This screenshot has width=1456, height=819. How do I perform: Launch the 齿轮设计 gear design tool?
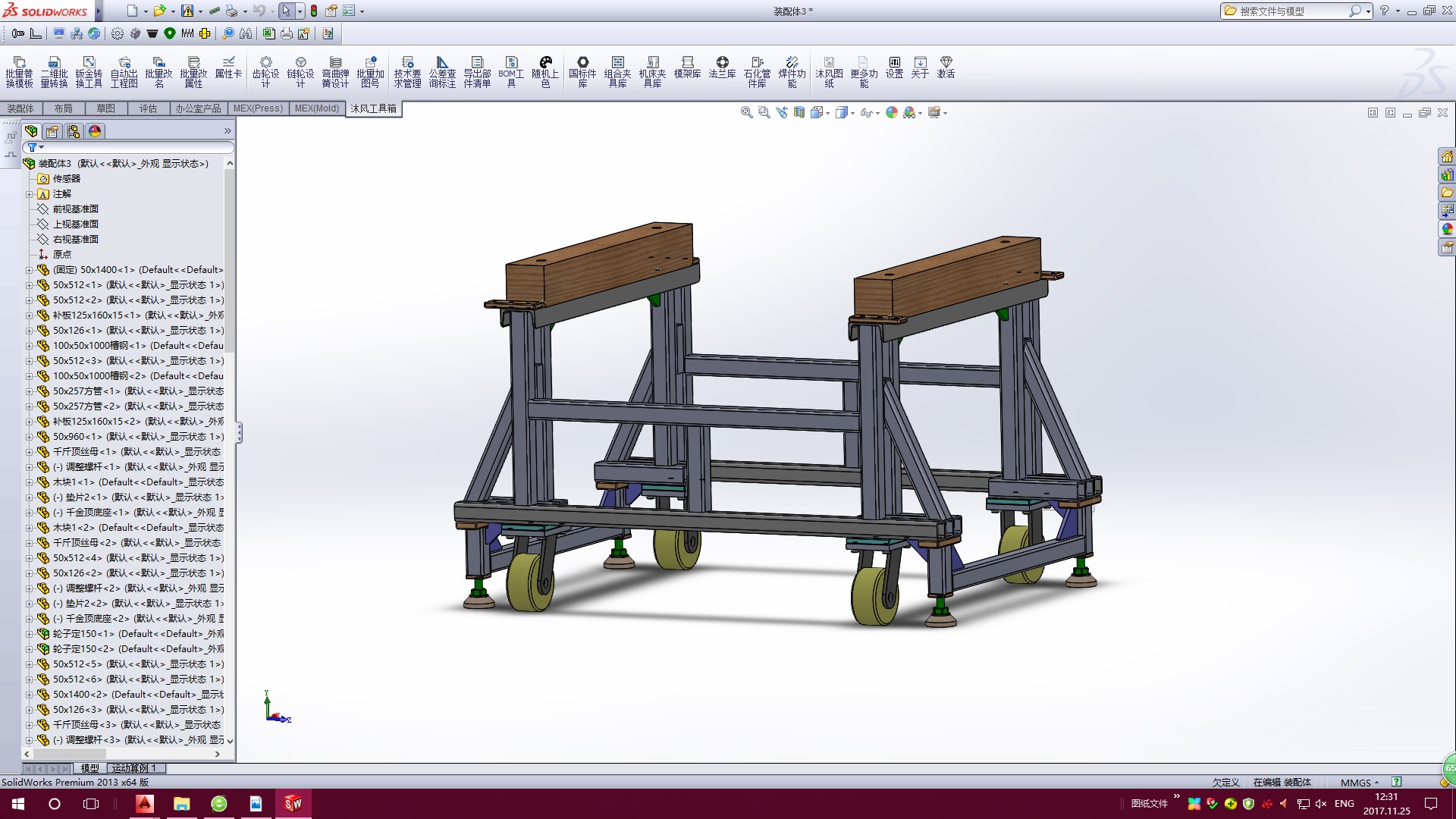(265, 72)
